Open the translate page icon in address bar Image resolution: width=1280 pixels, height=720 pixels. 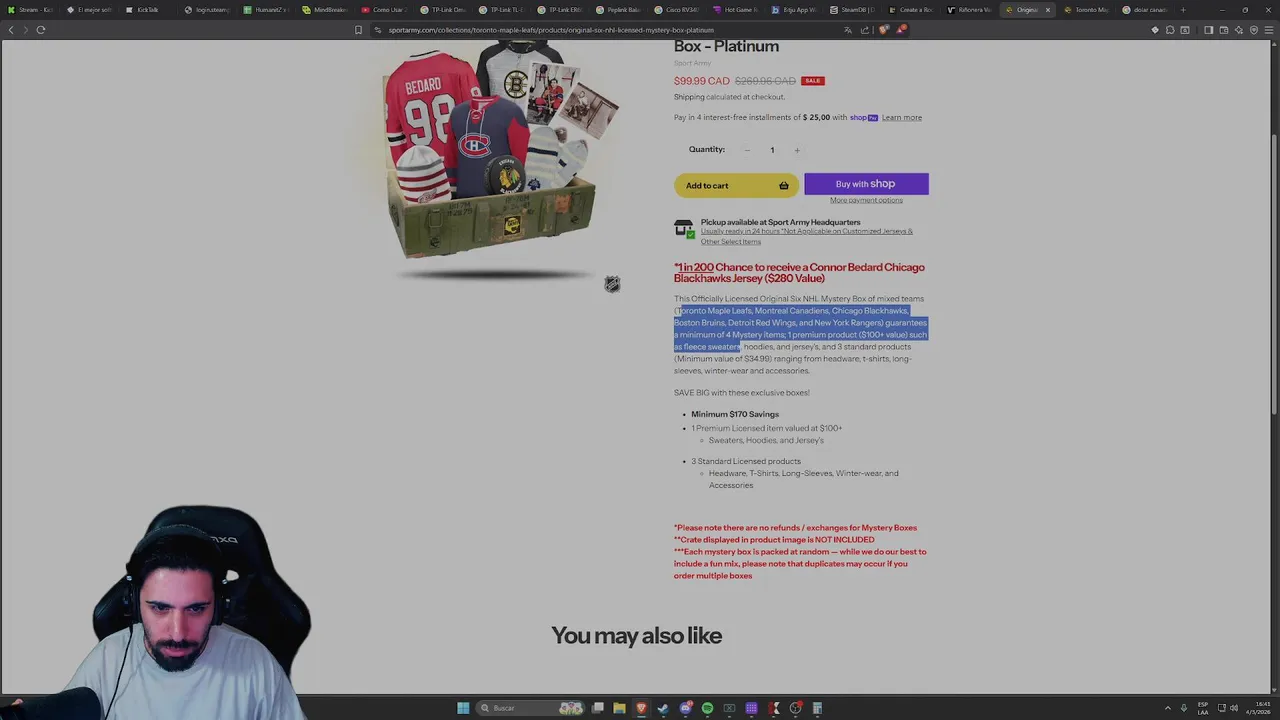pos(848,30)
